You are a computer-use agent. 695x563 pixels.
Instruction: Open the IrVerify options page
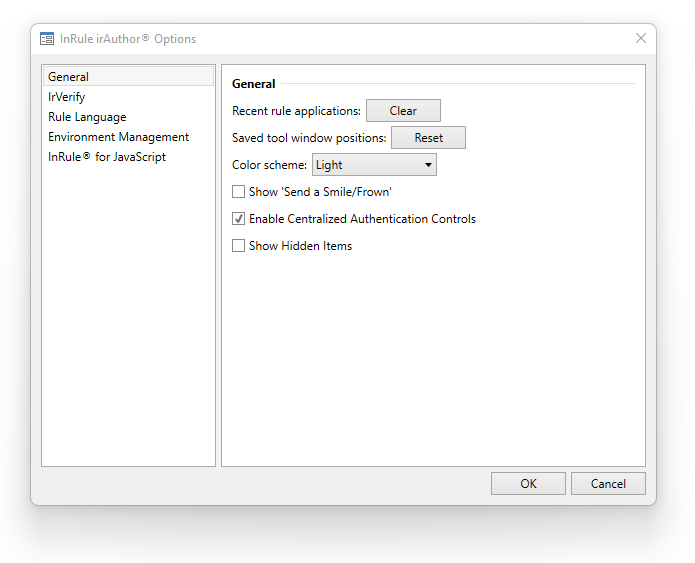point(66,97)
